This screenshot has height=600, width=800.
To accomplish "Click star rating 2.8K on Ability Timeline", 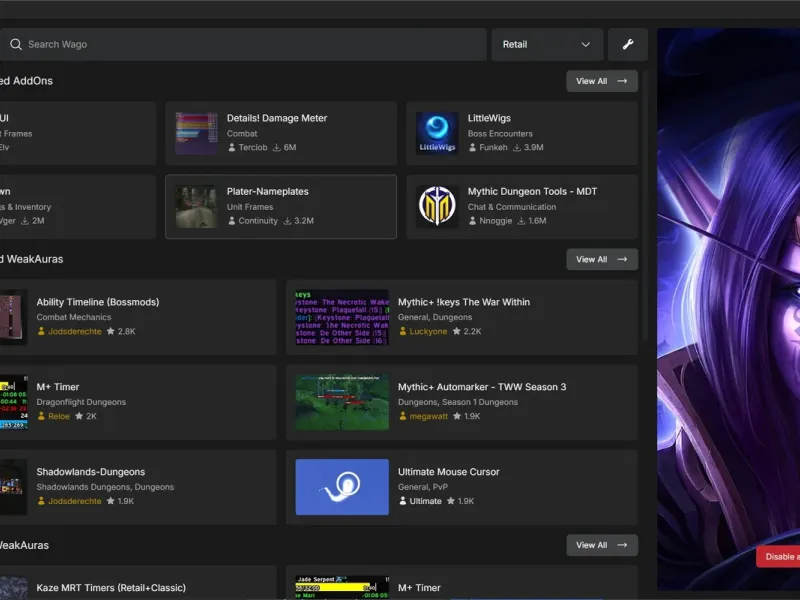I will [121, 331].
